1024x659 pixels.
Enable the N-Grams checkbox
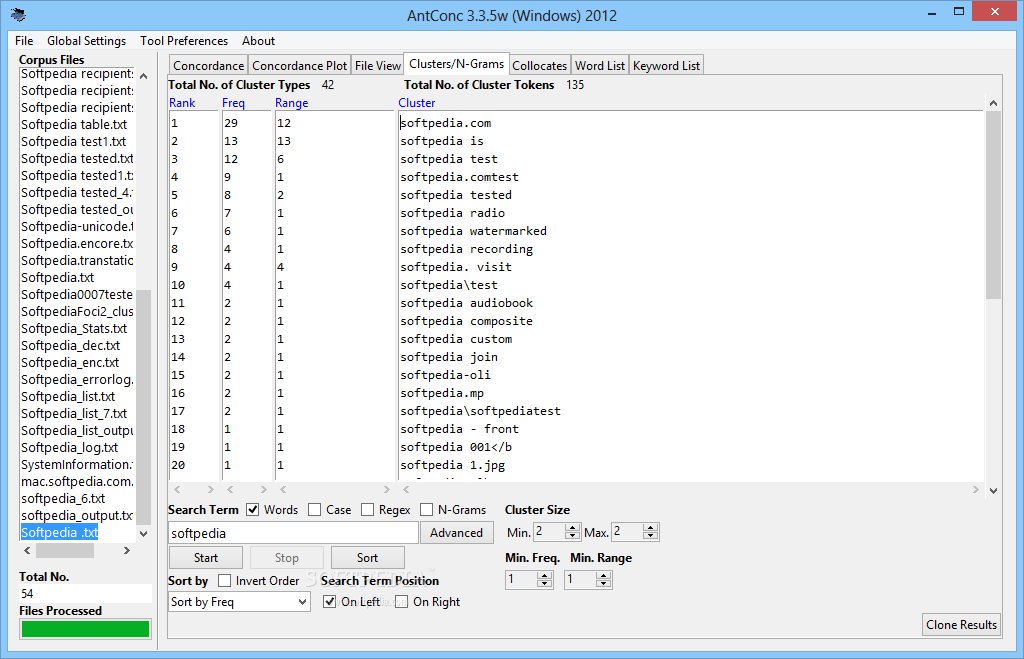pyautogui.click(x=426, y=509)
